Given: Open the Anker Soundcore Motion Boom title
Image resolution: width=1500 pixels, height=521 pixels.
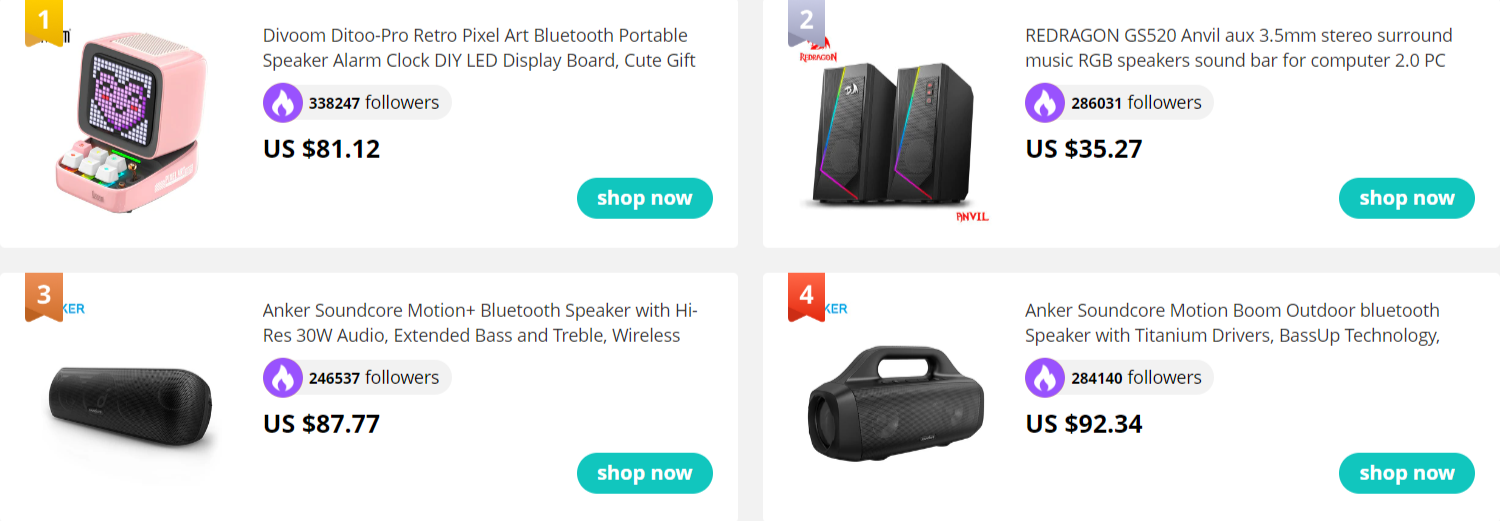Looking at the screenshot, I should [1232, 323].
